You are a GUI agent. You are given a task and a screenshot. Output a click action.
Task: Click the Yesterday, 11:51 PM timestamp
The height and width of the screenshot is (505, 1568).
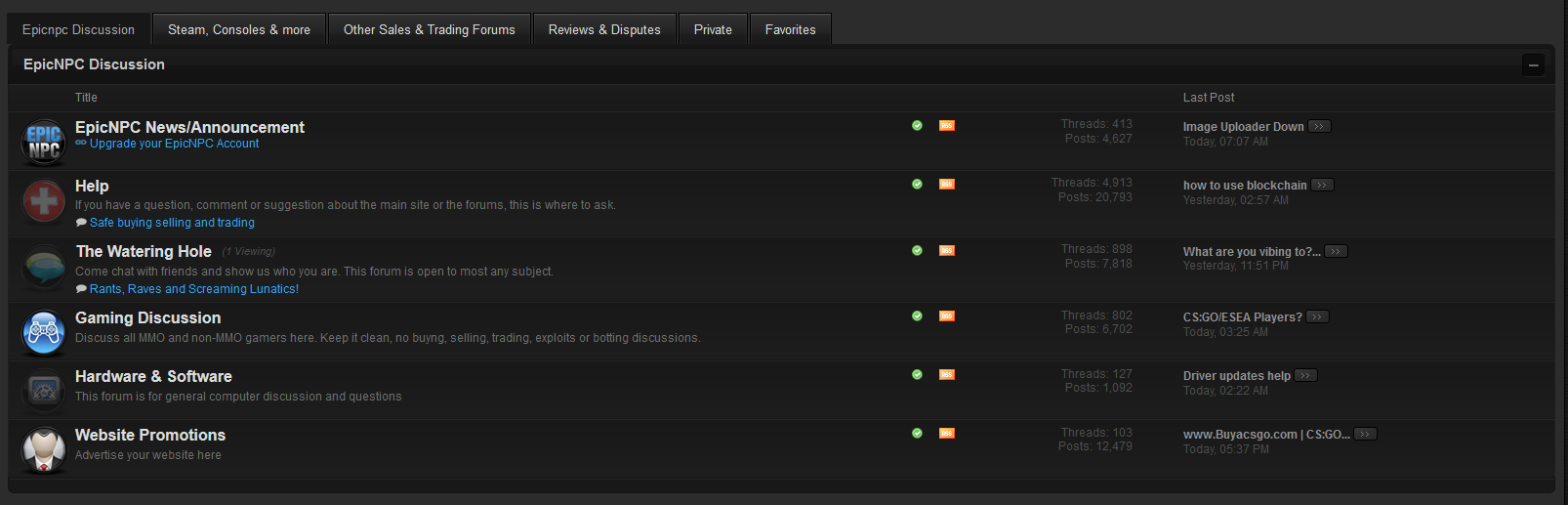(x=1235, y=266)
